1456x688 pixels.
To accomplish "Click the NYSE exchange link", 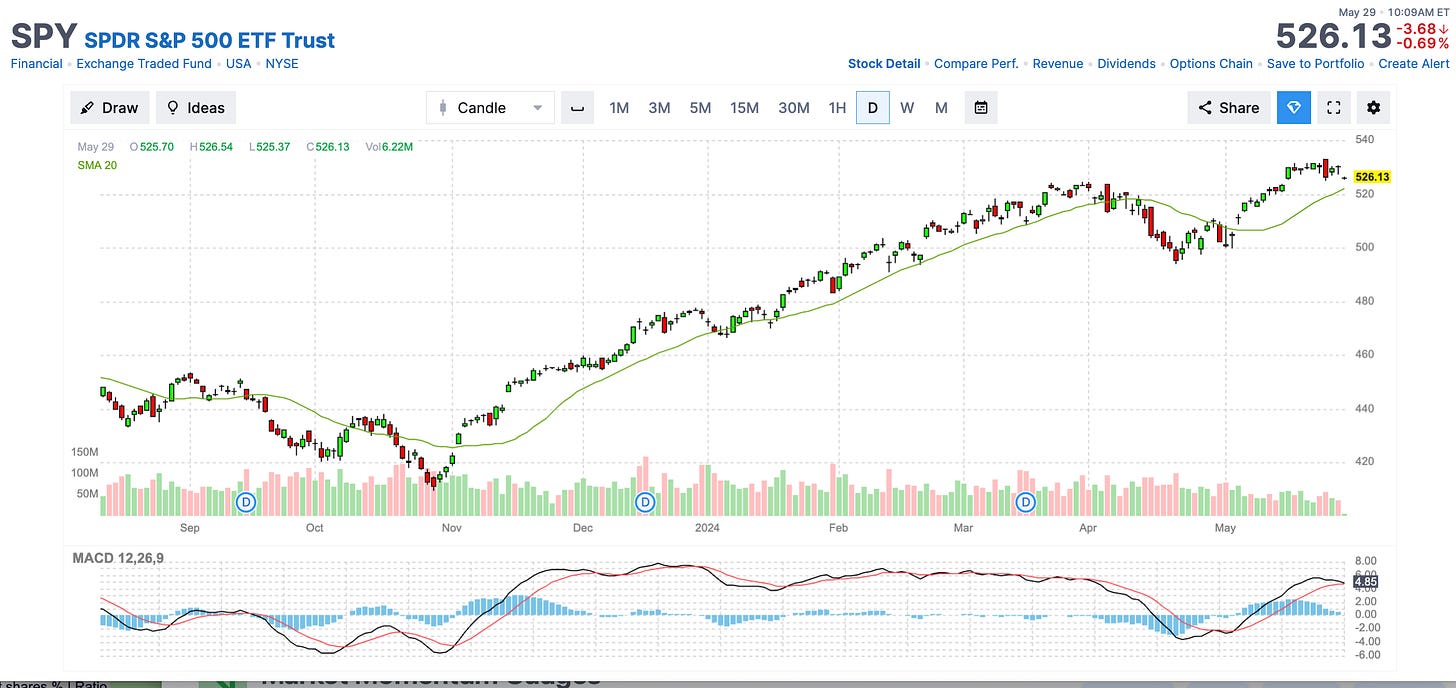I will pyautogui.click(x=282, y=63).
